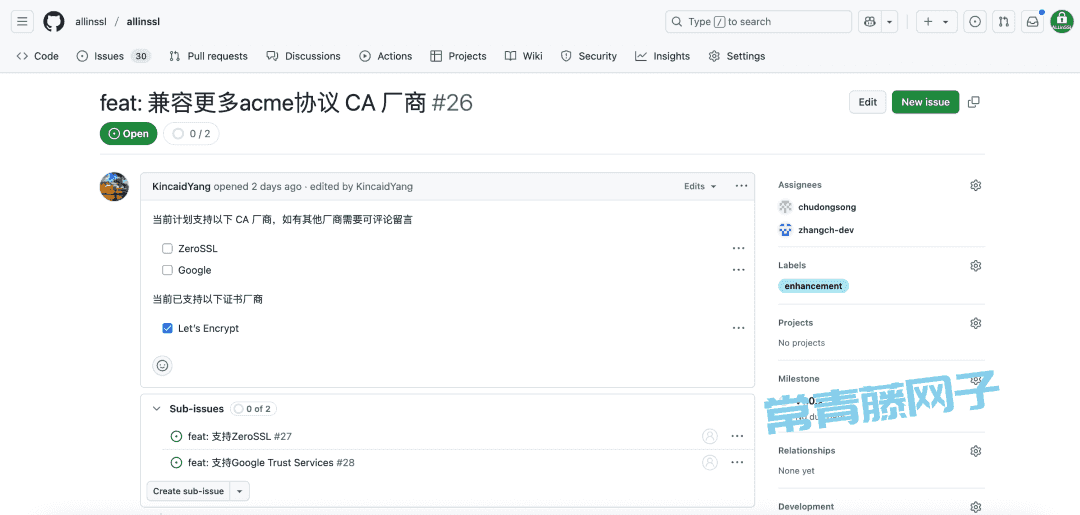The height and width of the screenshot is (515, 1080).
Task: Open allinssl repository link in breadcrumb
Action: tap(143, 21)
